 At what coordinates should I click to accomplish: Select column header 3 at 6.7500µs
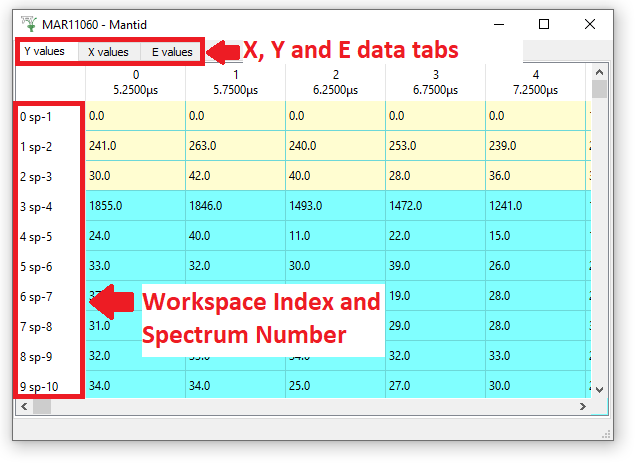435,82
